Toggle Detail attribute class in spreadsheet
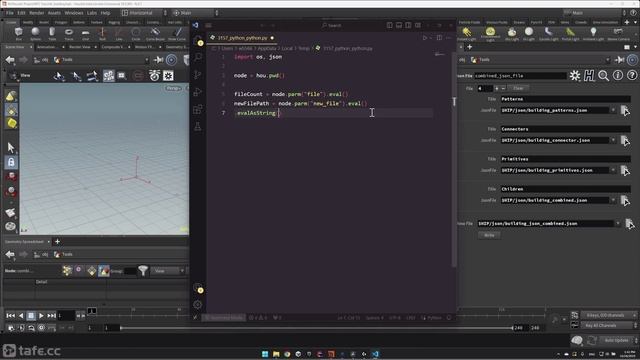The height and width of the screenshot is (360, 640). coord(104,271)
